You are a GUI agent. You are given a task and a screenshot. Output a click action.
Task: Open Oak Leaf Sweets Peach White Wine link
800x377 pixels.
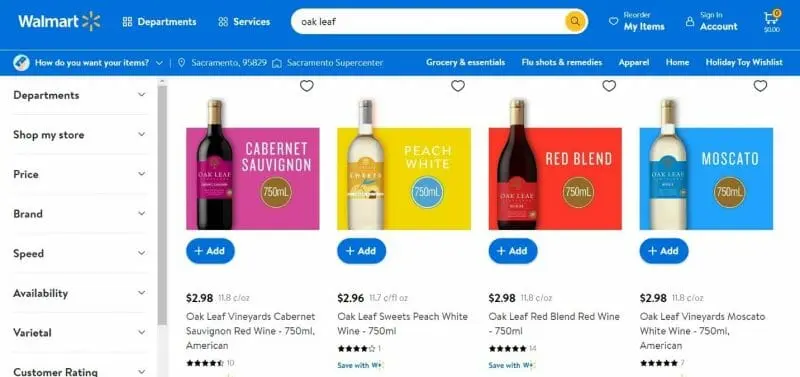[402, 323]
